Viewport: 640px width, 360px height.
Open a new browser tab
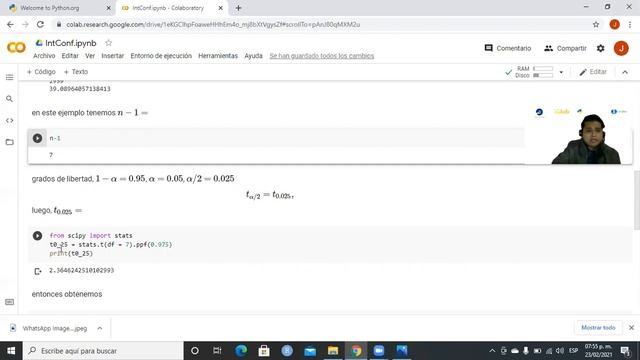tap(238, 8)
